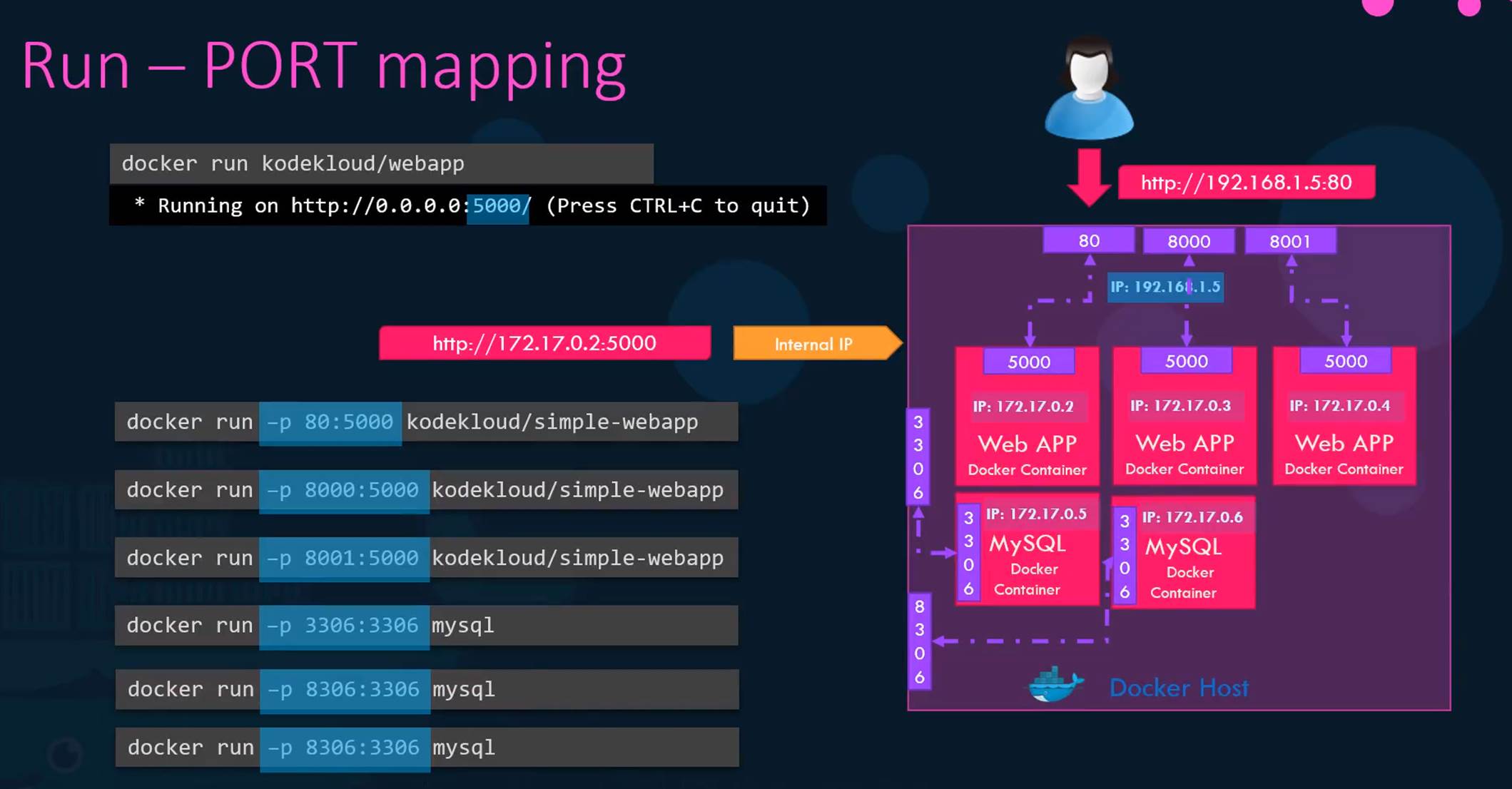This screenshot has height=789, width=1512.
Task: Click Web APP text in 172.17.0.4 container
Action: (1344, 443)
